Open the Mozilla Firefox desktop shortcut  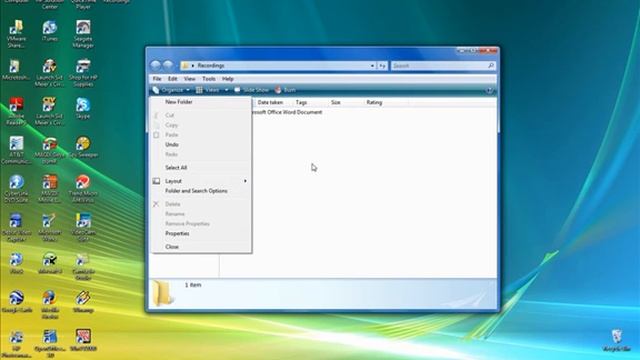click(50, 304)
